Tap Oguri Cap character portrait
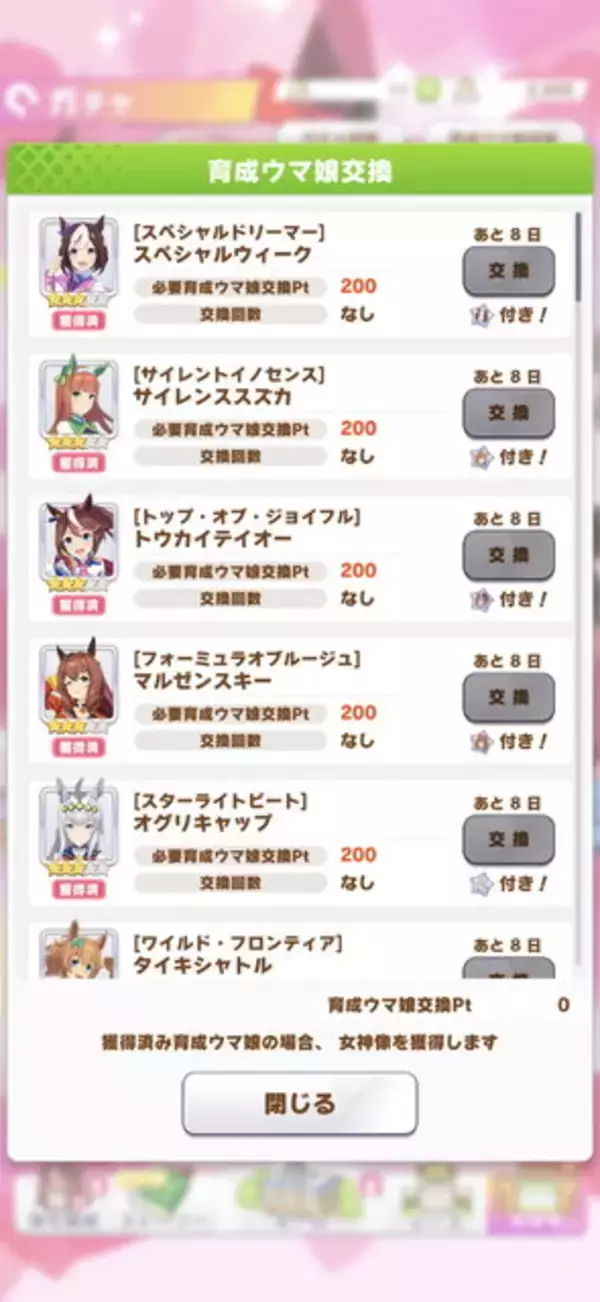 pos(78,828)
